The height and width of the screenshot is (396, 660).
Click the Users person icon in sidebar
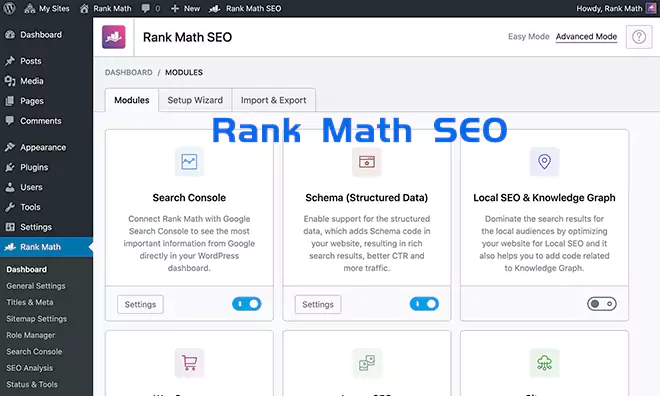click(x=10, y=187)
